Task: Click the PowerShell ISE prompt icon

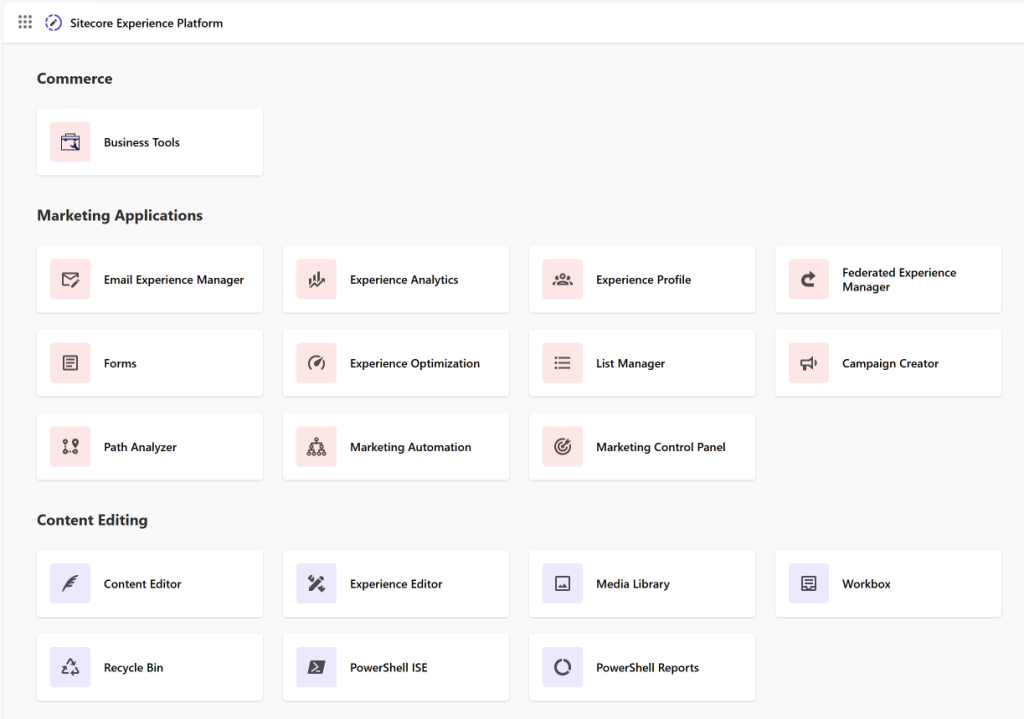Action: pos(317,667)
